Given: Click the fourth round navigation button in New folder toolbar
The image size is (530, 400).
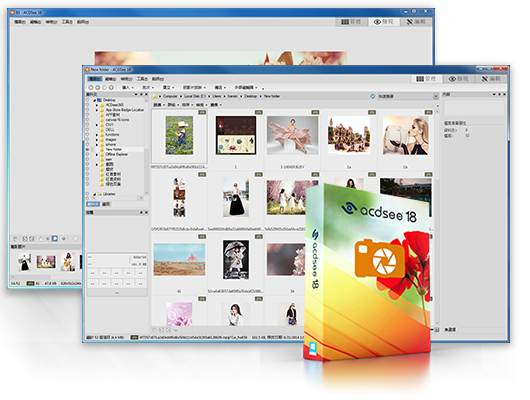Looking at the screenshot, I should click(111, 88).
